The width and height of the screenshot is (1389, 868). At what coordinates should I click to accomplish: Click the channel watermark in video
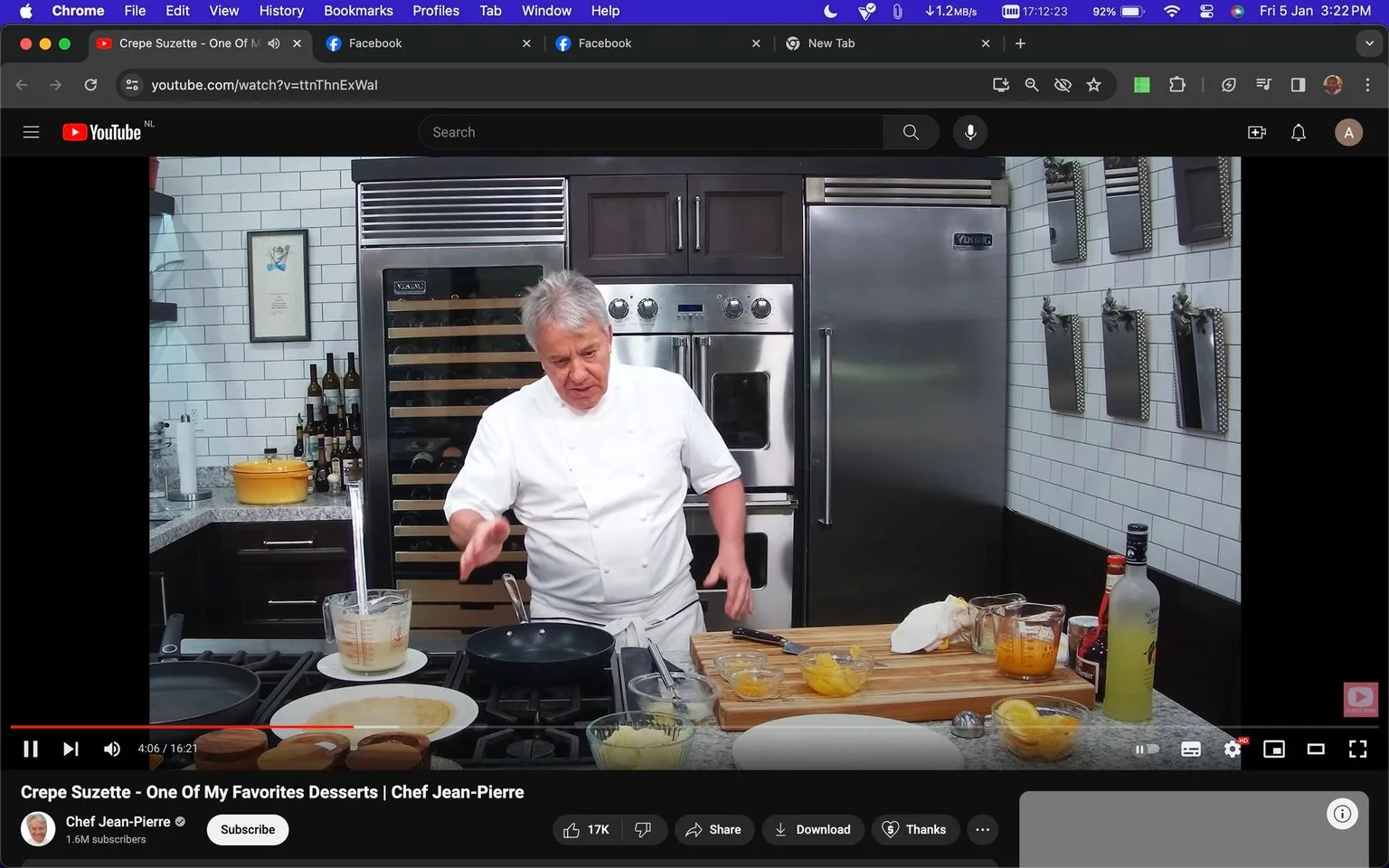[x=1360, y=699]
